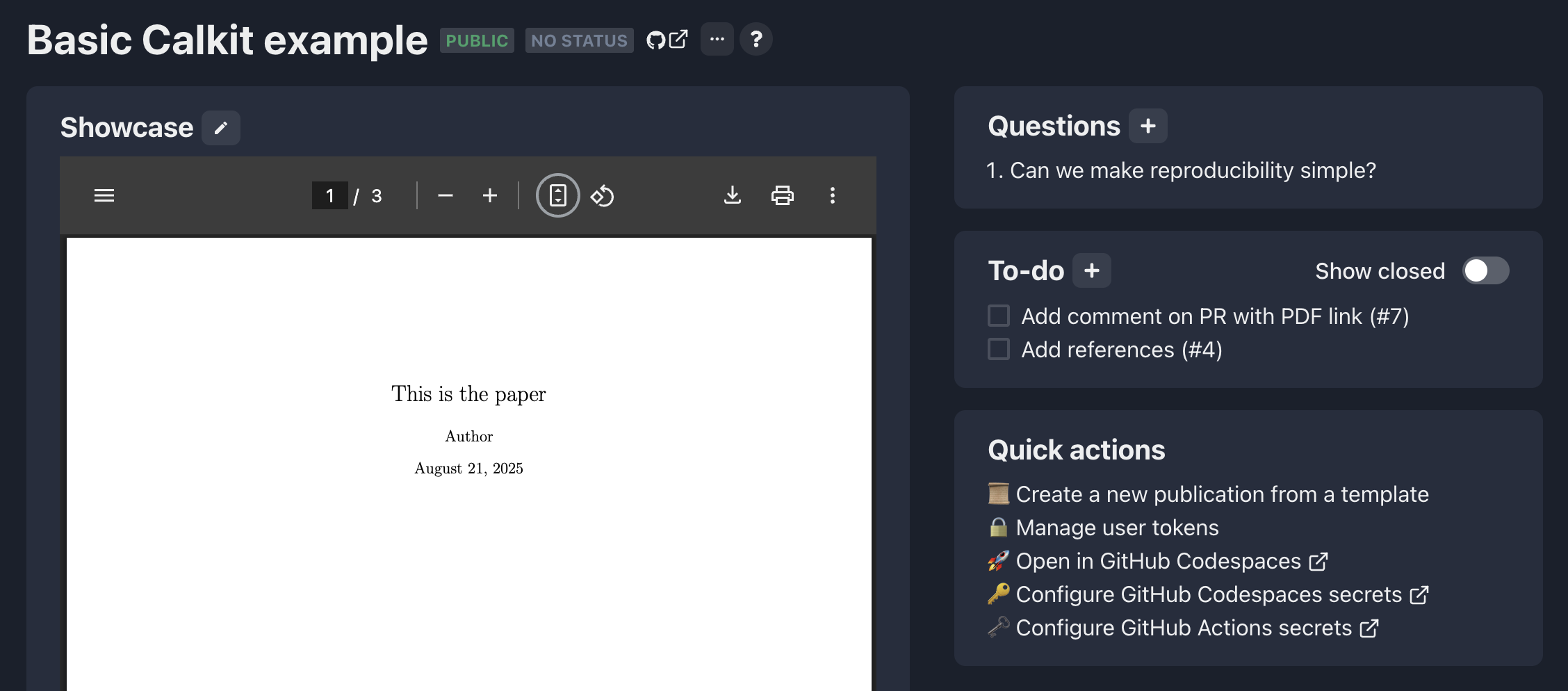Check the 'Add references (#4)' box
1568x691 pixels.
[999, 349]
